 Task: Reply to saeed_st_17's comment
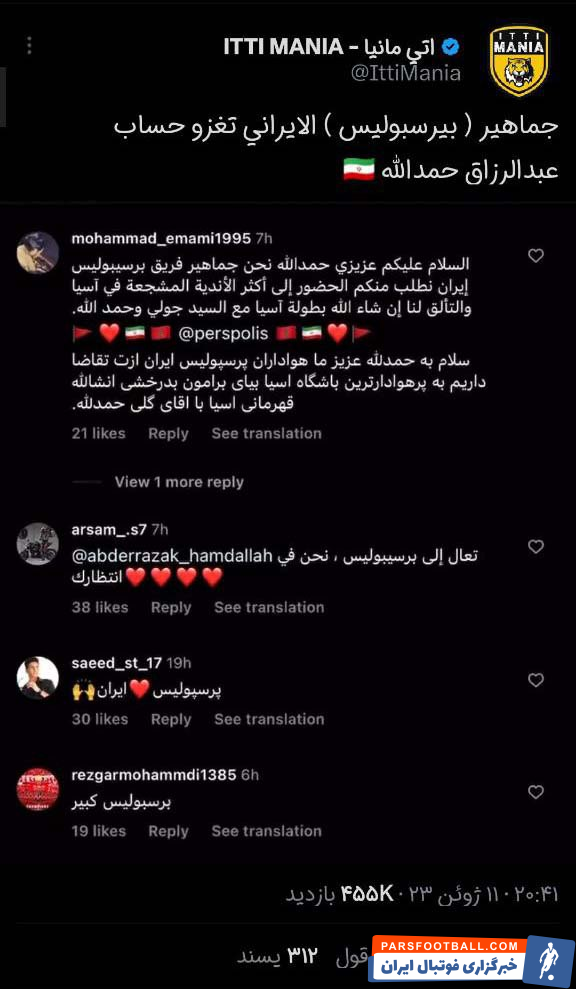[171, 719]
